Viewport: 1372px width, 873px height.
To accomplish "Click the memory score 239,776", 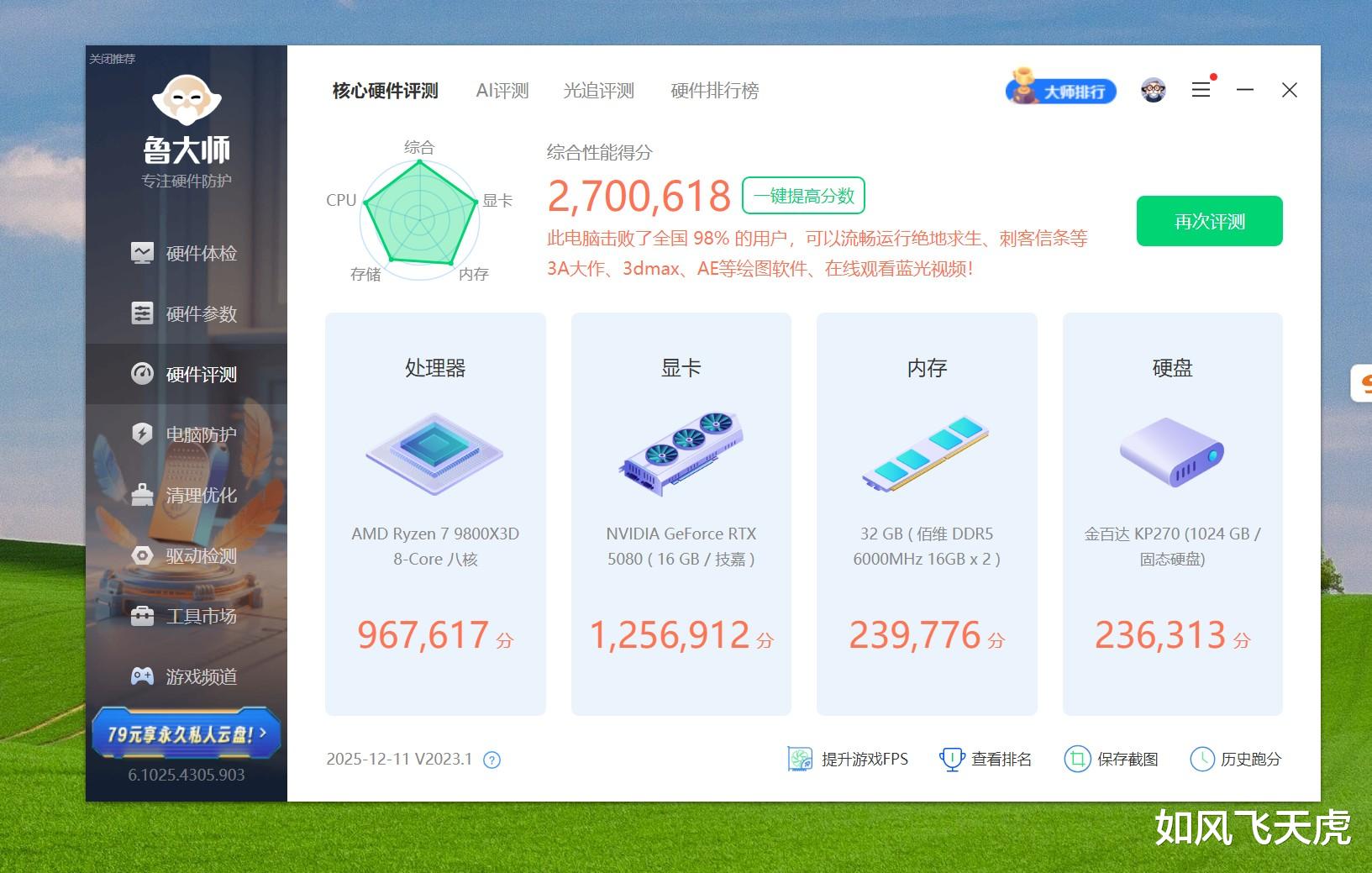I will pos(915,635).
